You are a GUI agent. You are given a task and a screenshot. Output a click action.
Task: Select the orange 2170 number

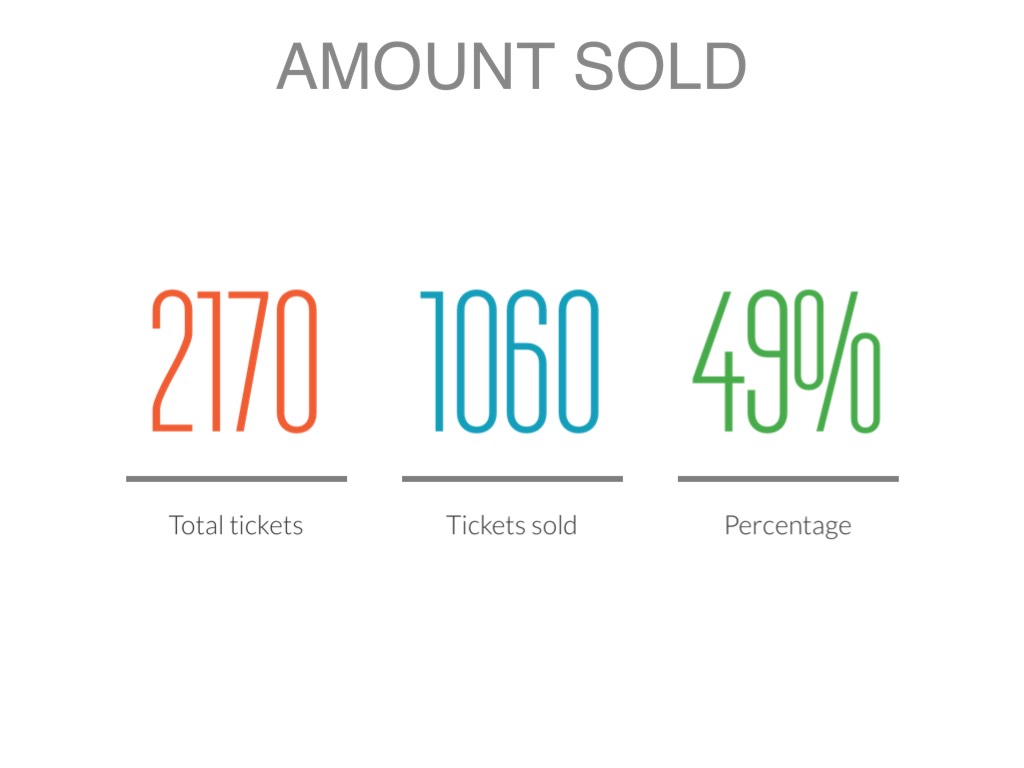(235, 361)
